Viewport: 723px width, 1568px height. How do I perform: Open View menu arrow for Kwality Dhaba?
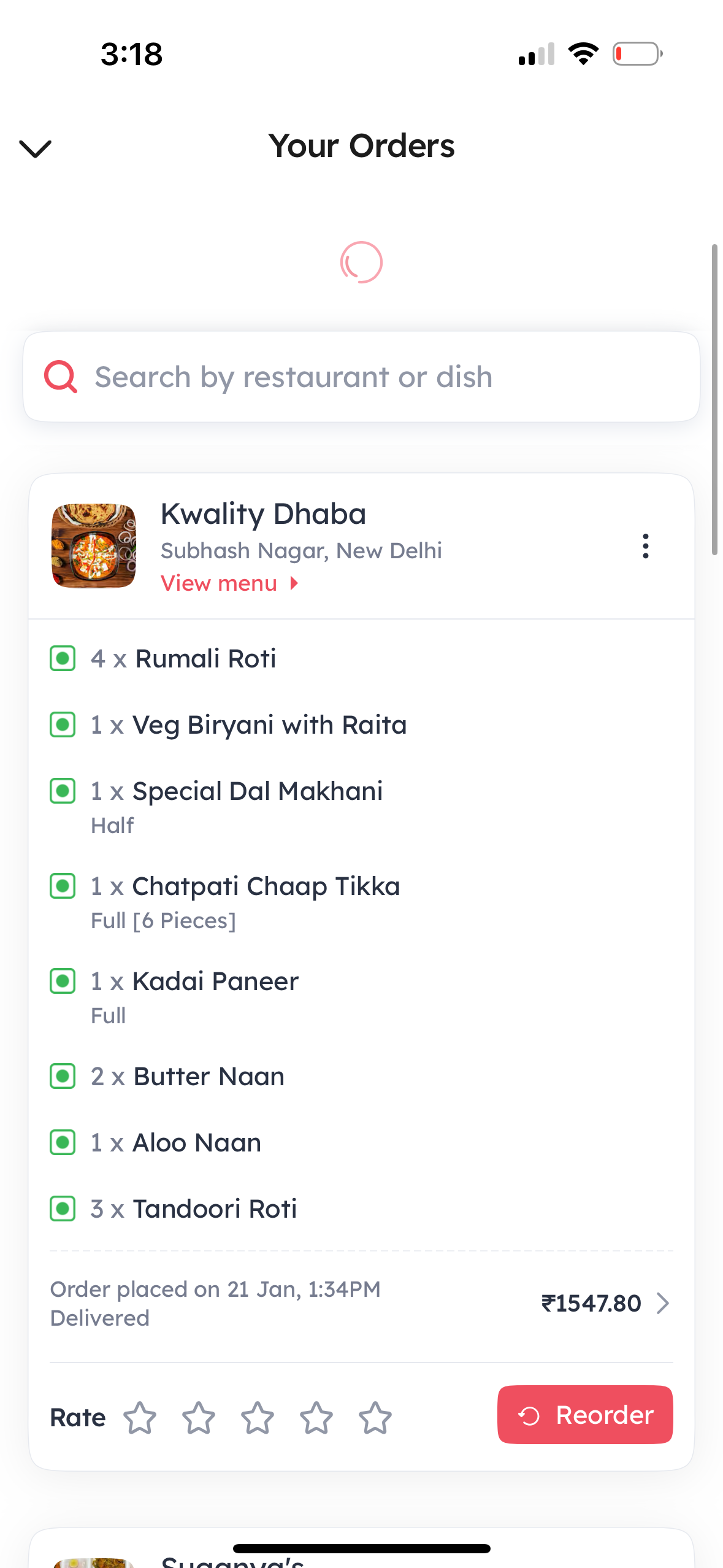pos(294,583)
